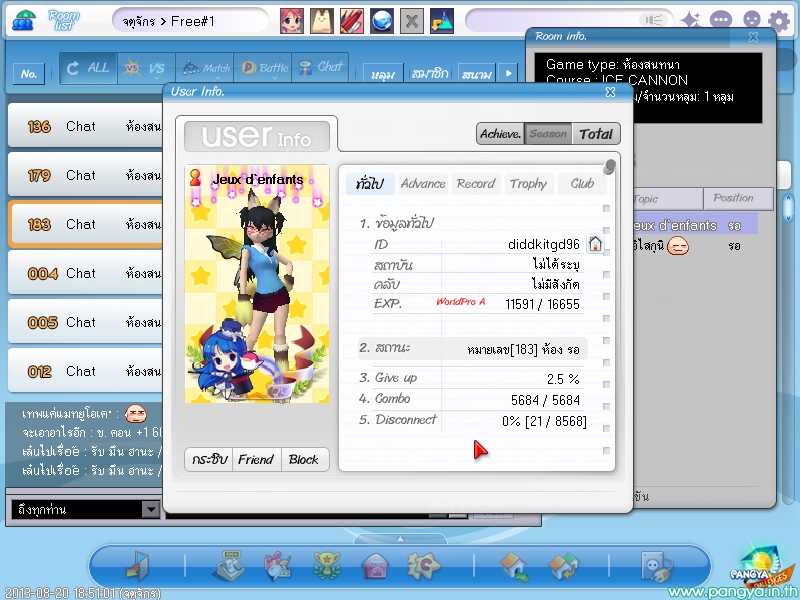Click the house with green arrow icon
Screen dimensions: 800x600
514,566
